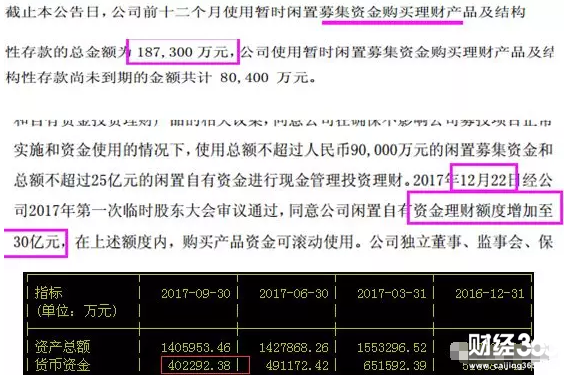Click the 187,300 万元 amount
The image size is (564, 375).
pyautogui.click(x=183, y=52)
